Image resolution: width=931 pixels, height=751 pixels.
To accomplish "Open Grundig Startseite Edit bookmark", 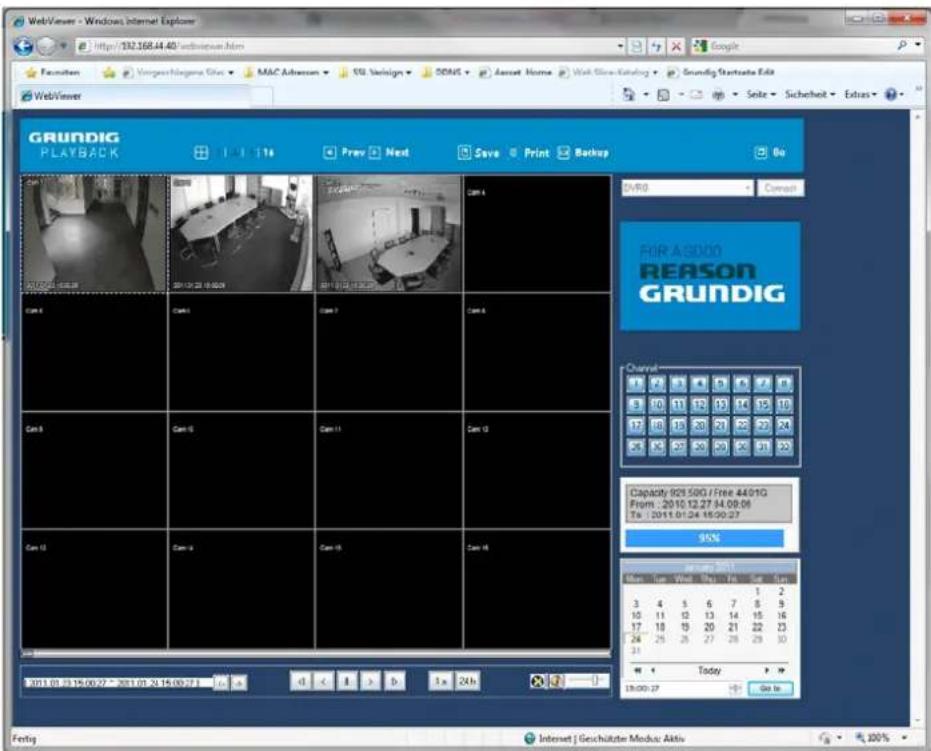I will point(721,72).
